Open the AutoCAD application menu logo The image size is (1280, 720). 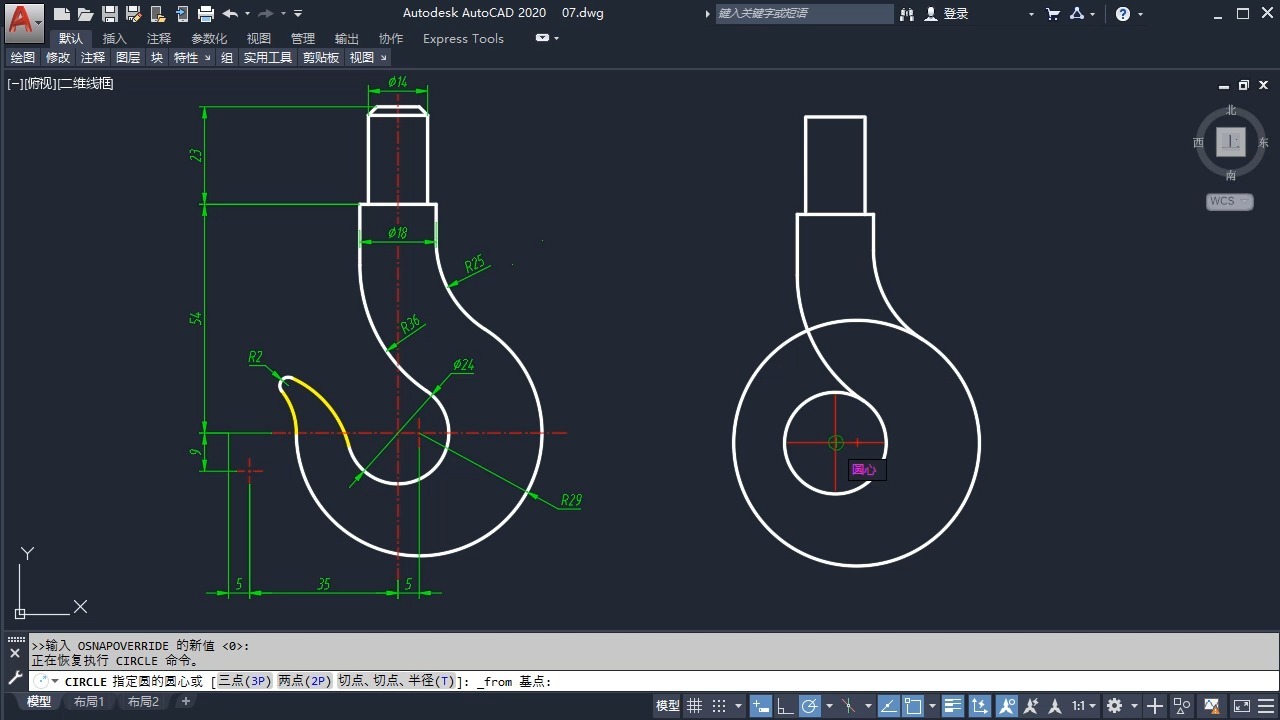(x=22, y=19)
